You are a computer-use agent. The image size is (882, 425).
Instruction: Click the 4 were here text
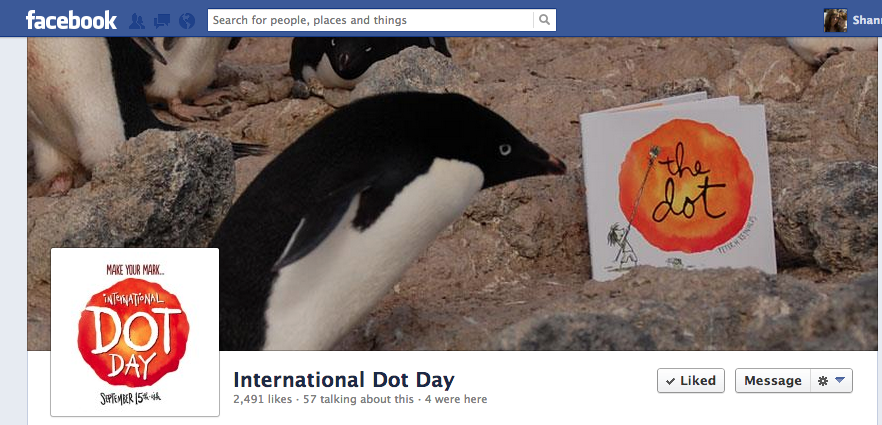456,400
